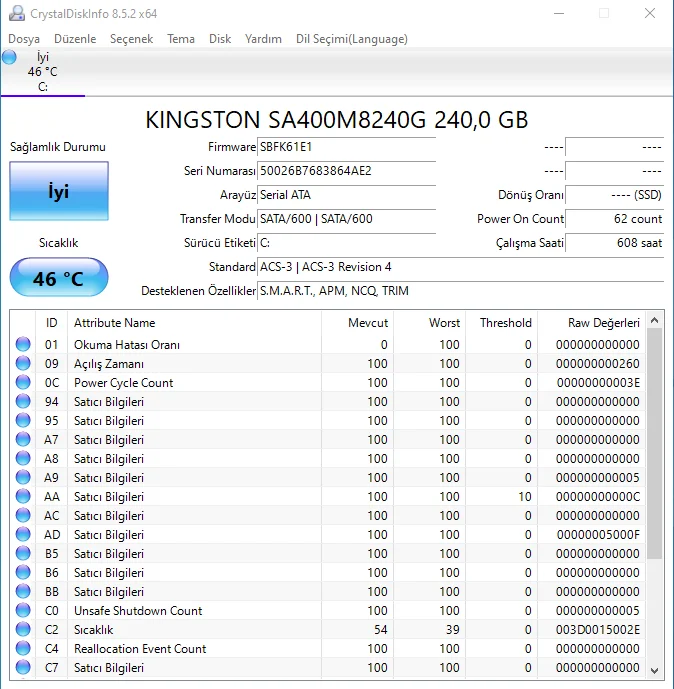Click the status orb for Unsafe Shutdown Count row
This screenshot has height=689, width=674.
tap(23, 611)
